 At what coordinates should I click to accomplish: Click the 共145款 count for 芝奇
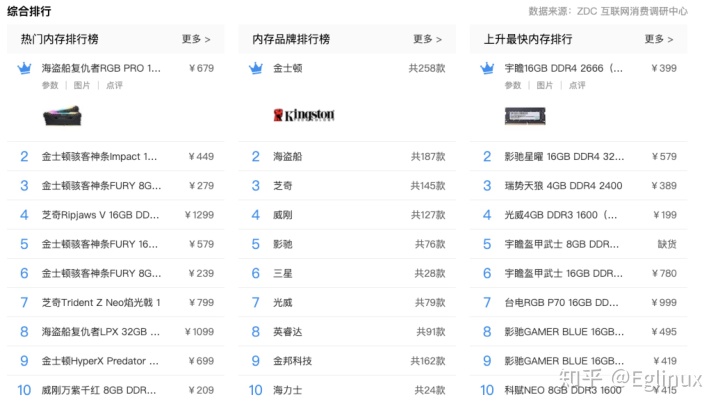428,186
